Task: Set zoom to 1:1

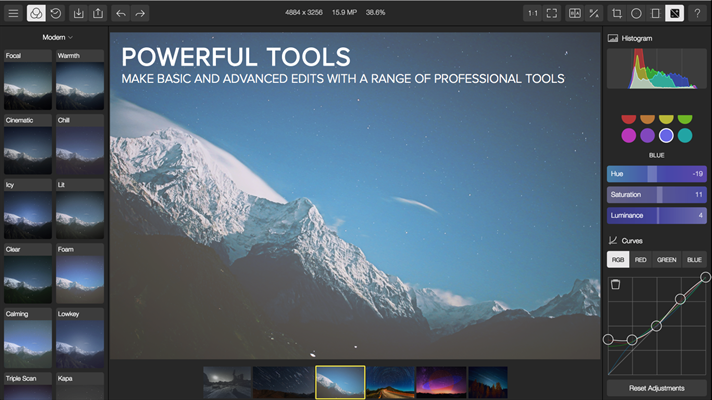Action: [x=532, y=13]
